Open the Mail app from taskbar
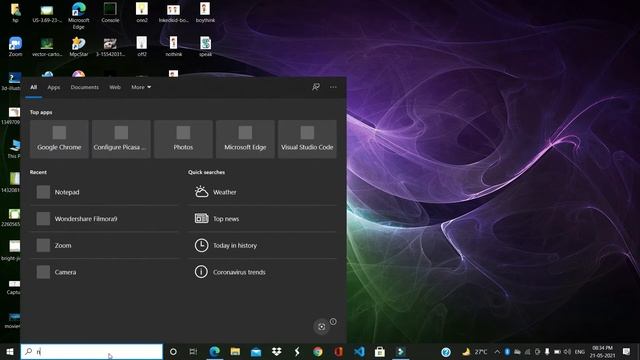The height and width of the screenshot is (360, 640). [x=256, y=351]
